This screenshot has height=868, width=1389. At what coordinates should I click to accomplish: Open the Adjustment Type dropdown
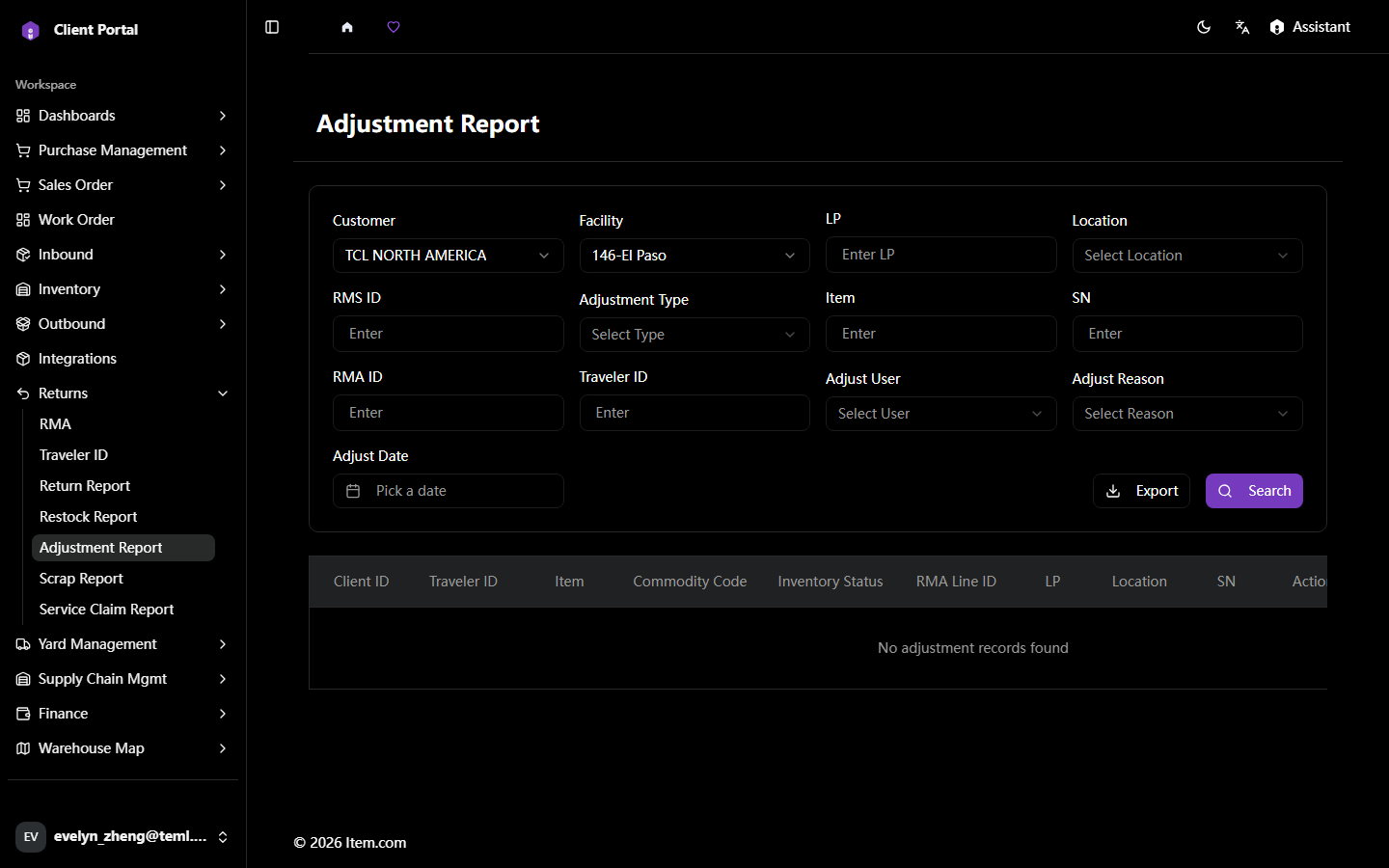click(x=694, y=335)
